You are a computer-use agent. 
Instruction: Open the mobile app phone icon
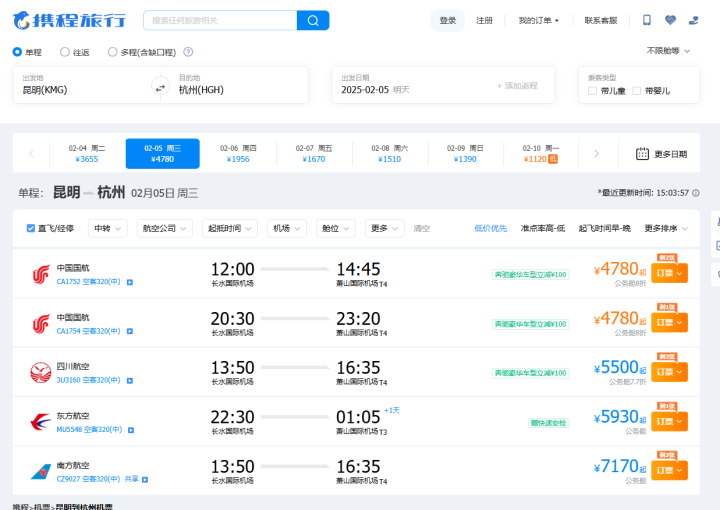click(647, 20)
